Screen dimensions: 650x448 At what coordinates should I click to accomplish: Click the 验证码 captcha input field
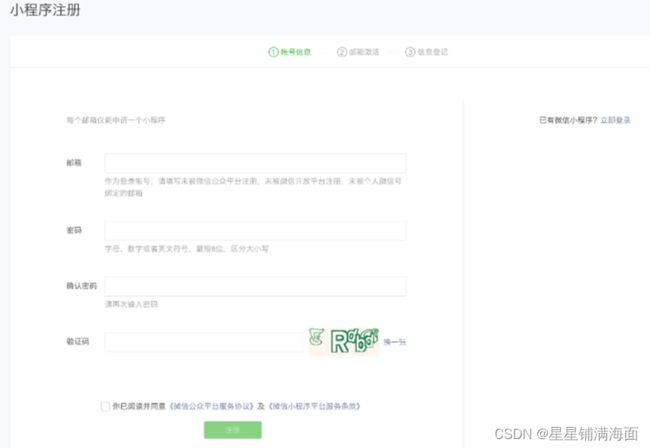(x=204, y=342)
